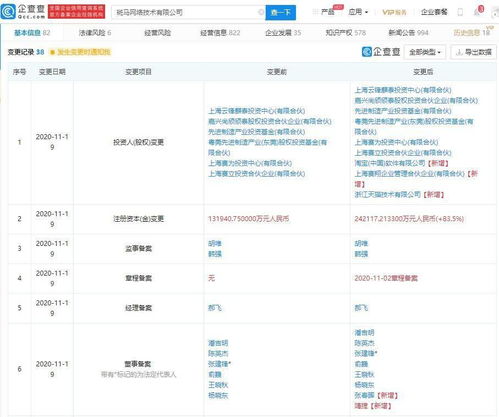Select 董事备案 item in row 6
The image size is (499, 417).
pos(138,364)
